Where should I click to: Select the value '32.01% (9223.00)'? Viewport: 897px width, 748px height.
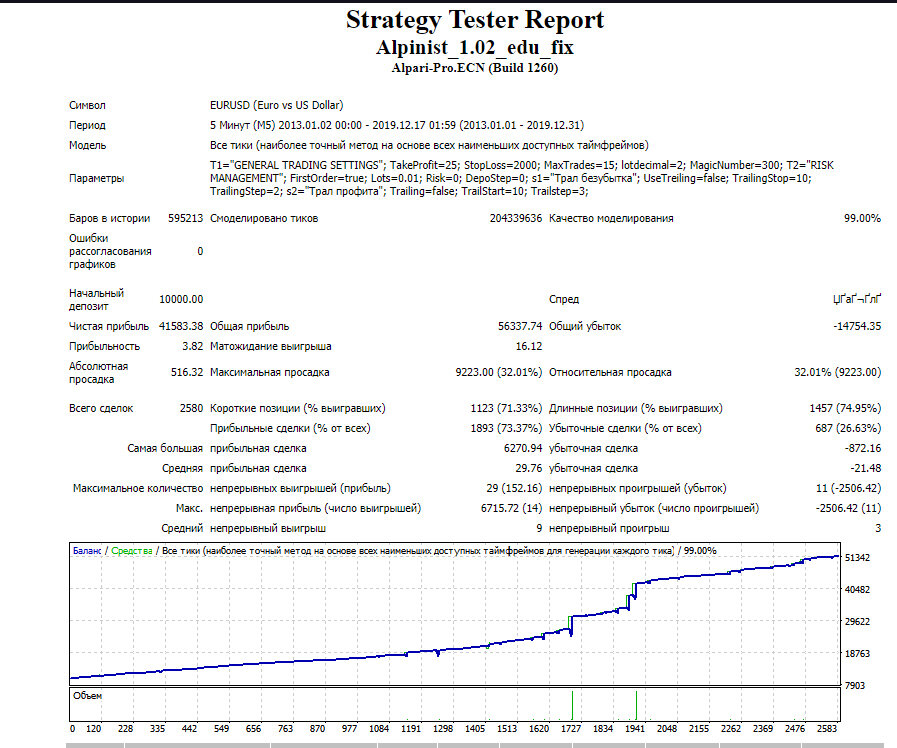tap(838, 372)
